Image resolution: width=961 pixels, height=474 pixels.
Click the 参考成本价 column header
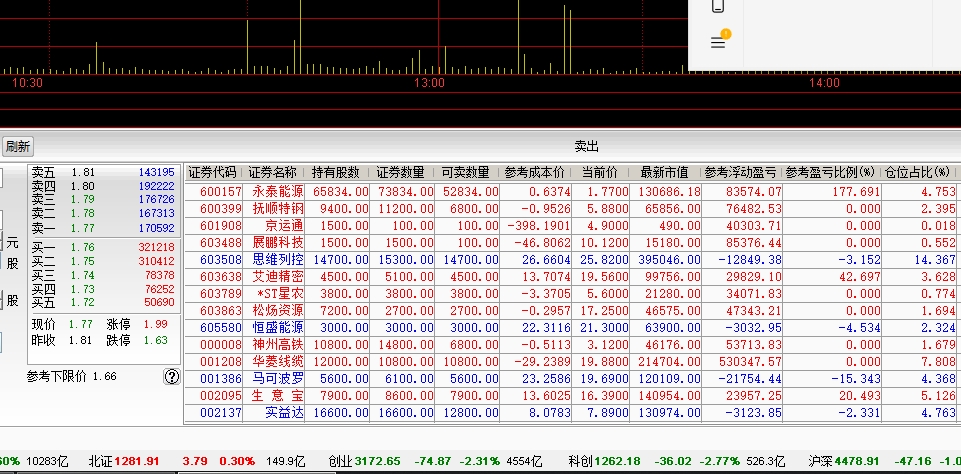(x=534, y=172)
